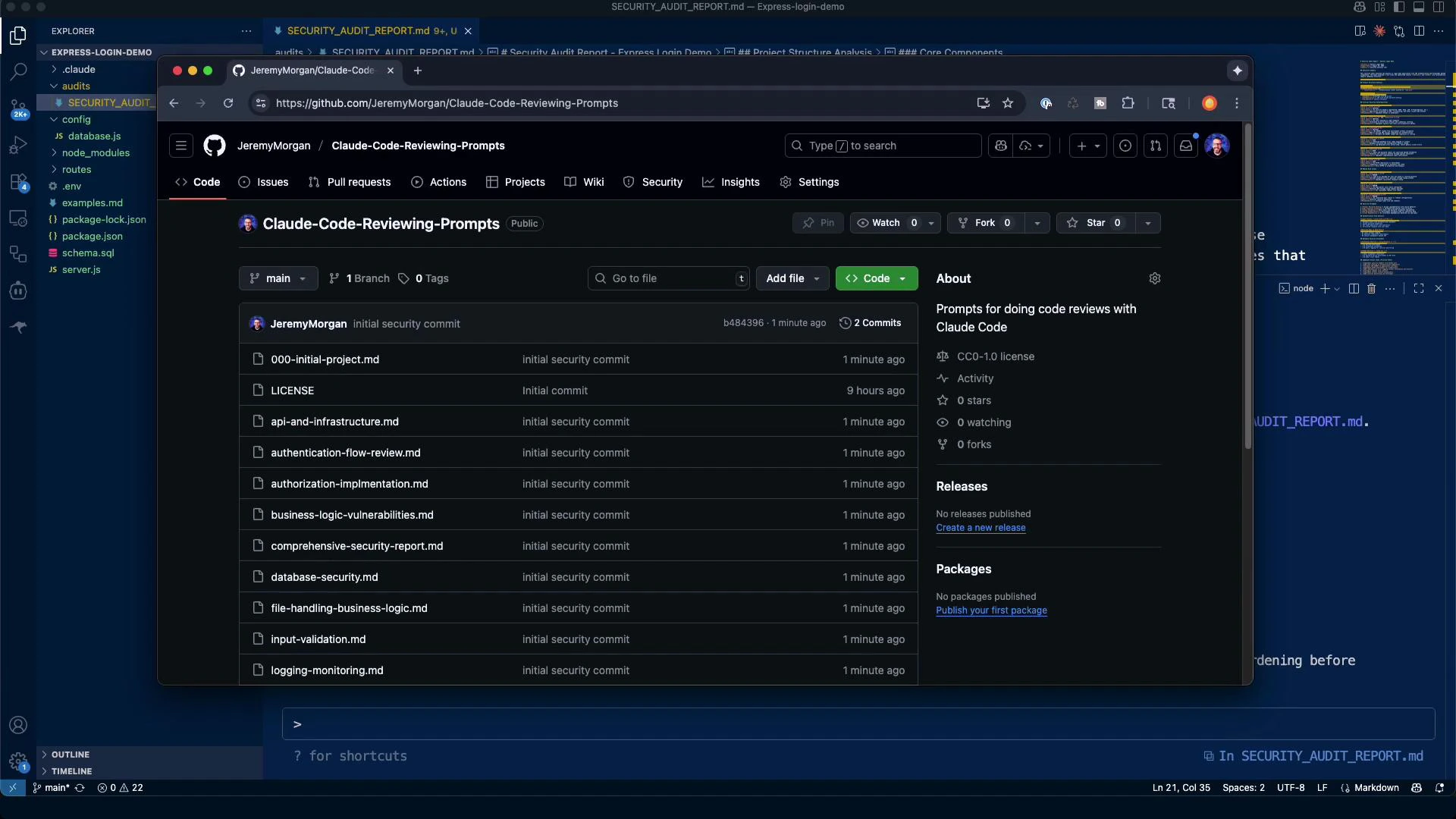Open GitHub notifications inbox icon
Image resolution: width=1456 pixels, height=819 pixels.
(x=1186, y=146)
